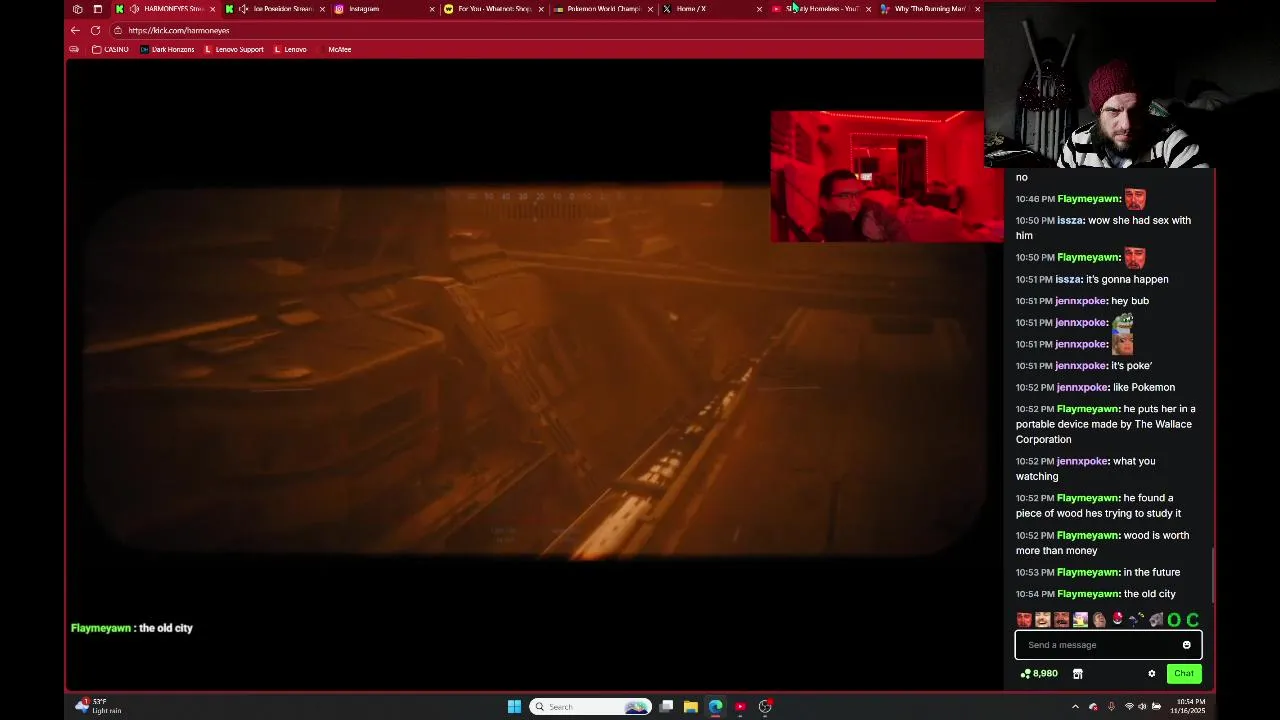Click the Windows taskbar Search box
The height and width of the screenshot is (720, 1280).
pyautogui.click(x=590, y=707)
